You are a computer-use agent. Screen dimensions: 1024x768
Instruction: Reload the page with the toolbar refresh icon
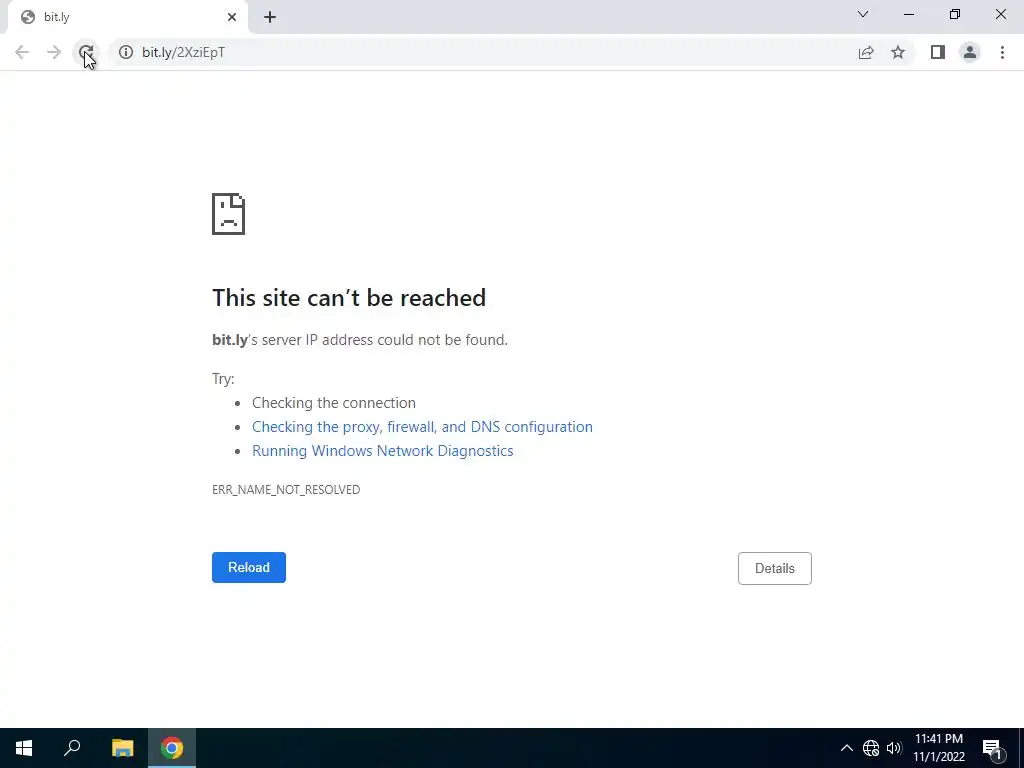pos(86,52)
